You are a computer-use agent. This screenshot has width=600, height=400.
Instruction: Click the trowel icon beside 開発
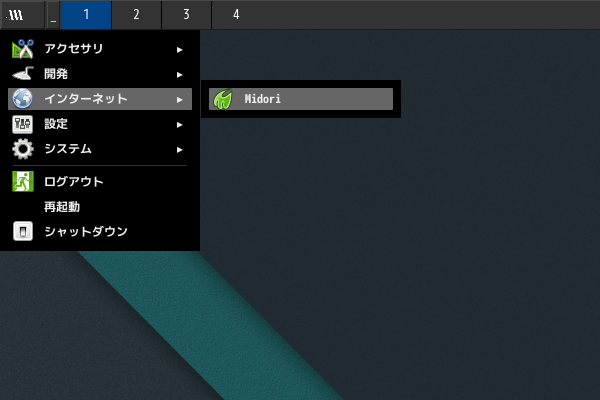[x=23, y=74]
